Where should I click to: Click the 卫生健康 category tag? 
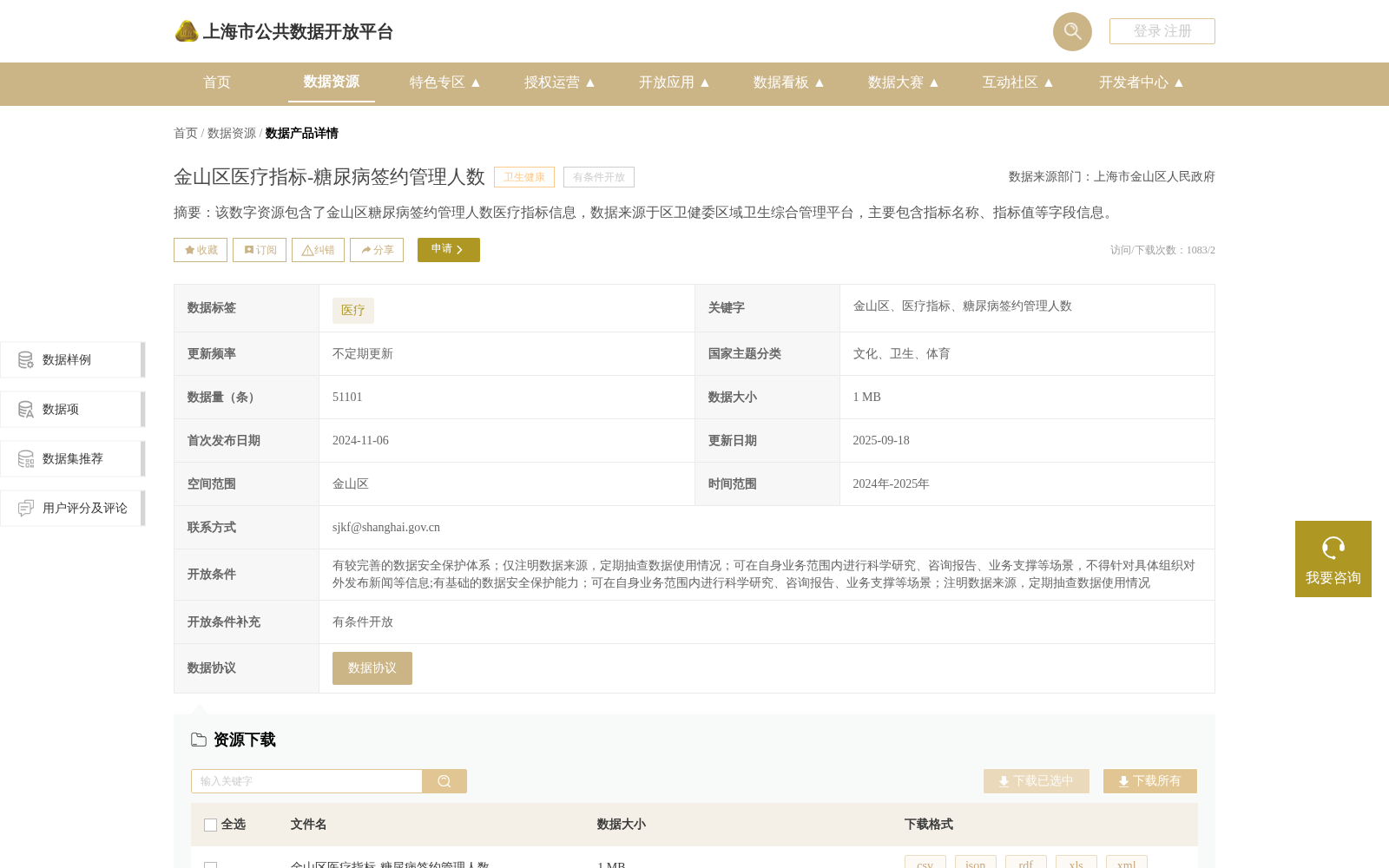click(524, 177)
